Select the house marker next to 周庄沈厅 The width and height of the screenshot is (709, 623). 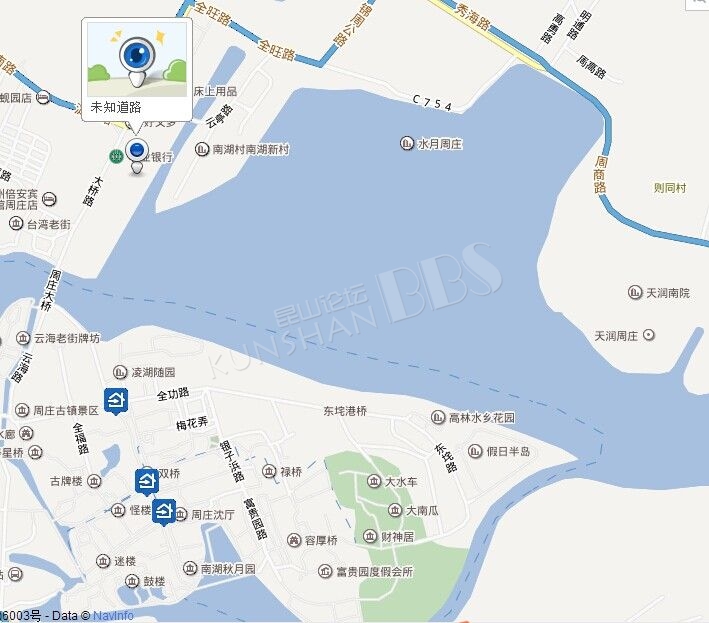[x=164, y=512]
